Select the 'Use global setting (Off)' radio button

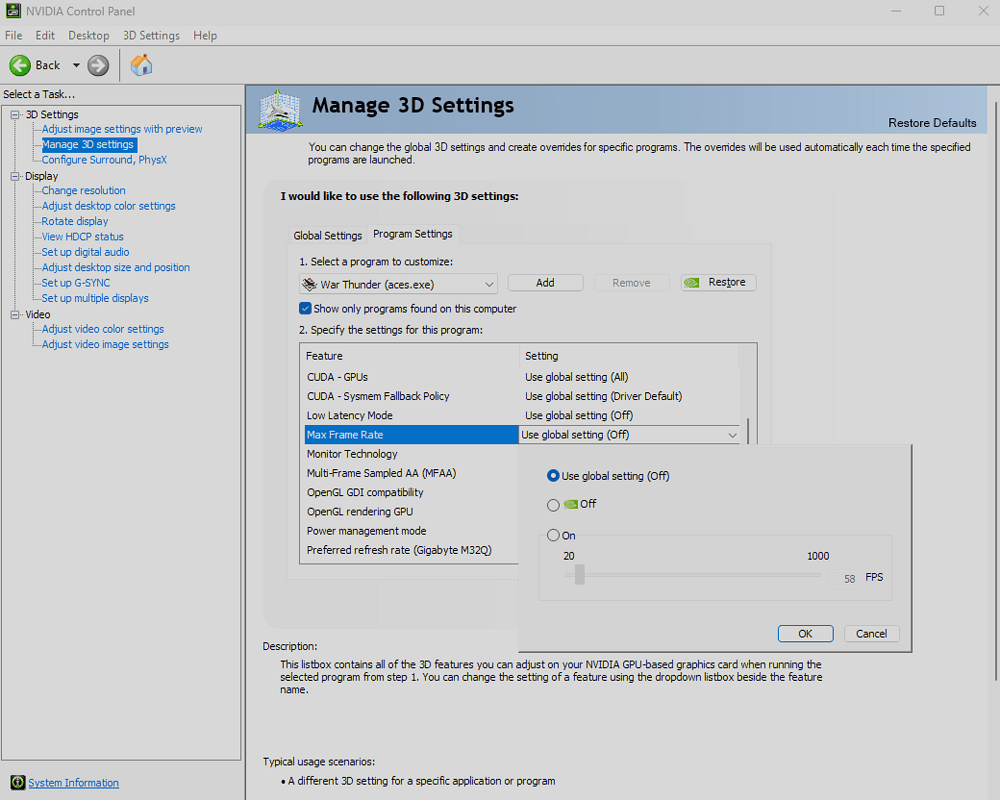click(553, 476)
